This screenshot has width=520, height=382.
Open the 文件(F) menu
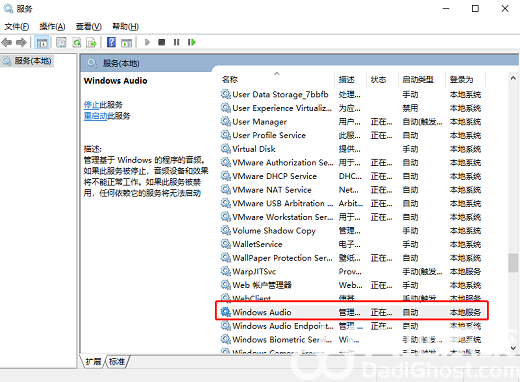point(16,26)
